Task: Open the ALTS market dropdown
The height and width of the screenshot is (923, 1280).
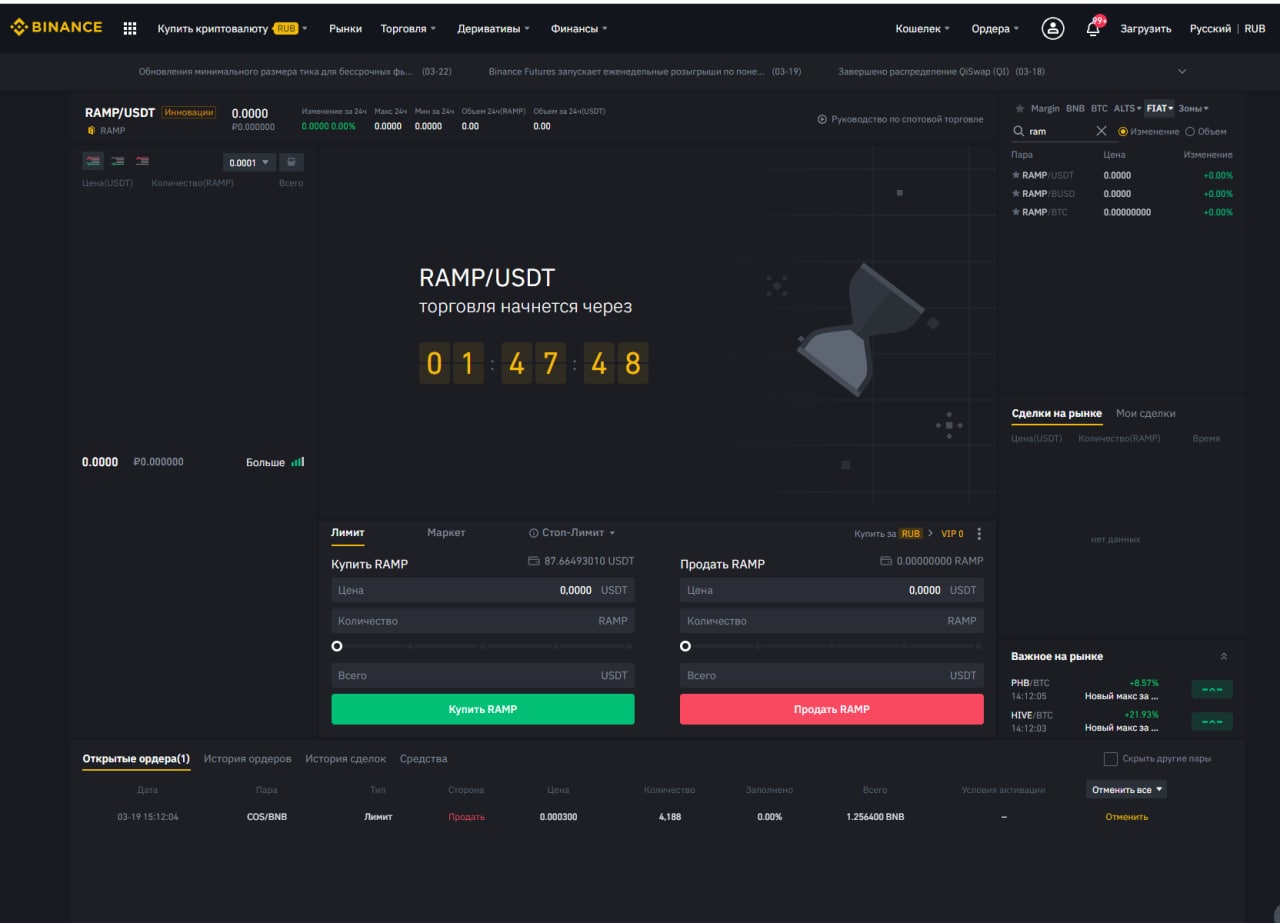Action: click(1127, 108)
